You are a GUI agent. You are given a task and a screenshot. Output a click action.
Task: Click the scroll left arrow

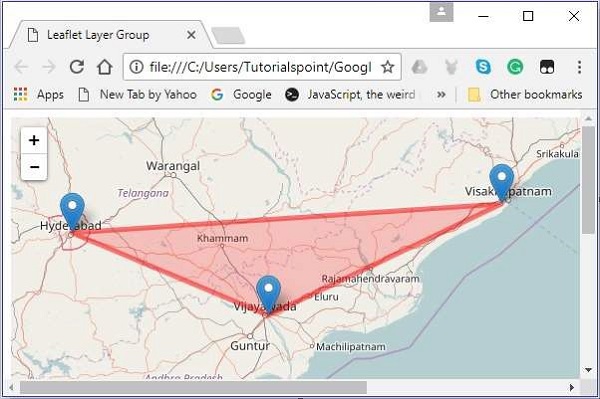(x=11, y=388)
